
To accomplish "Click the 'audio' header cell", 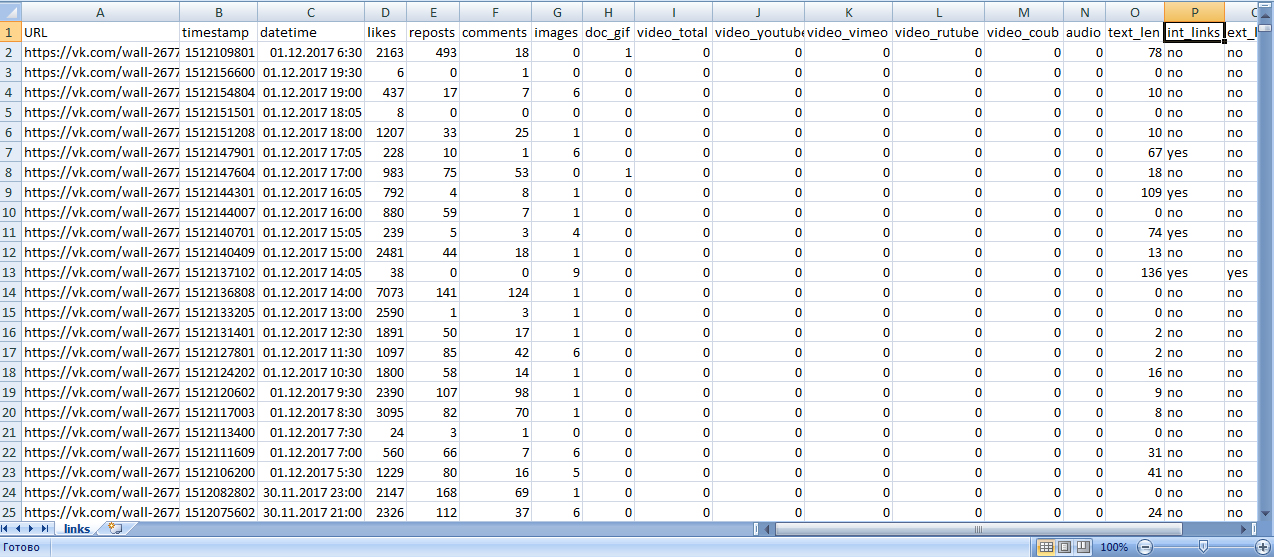I will tap(1084, 32).
